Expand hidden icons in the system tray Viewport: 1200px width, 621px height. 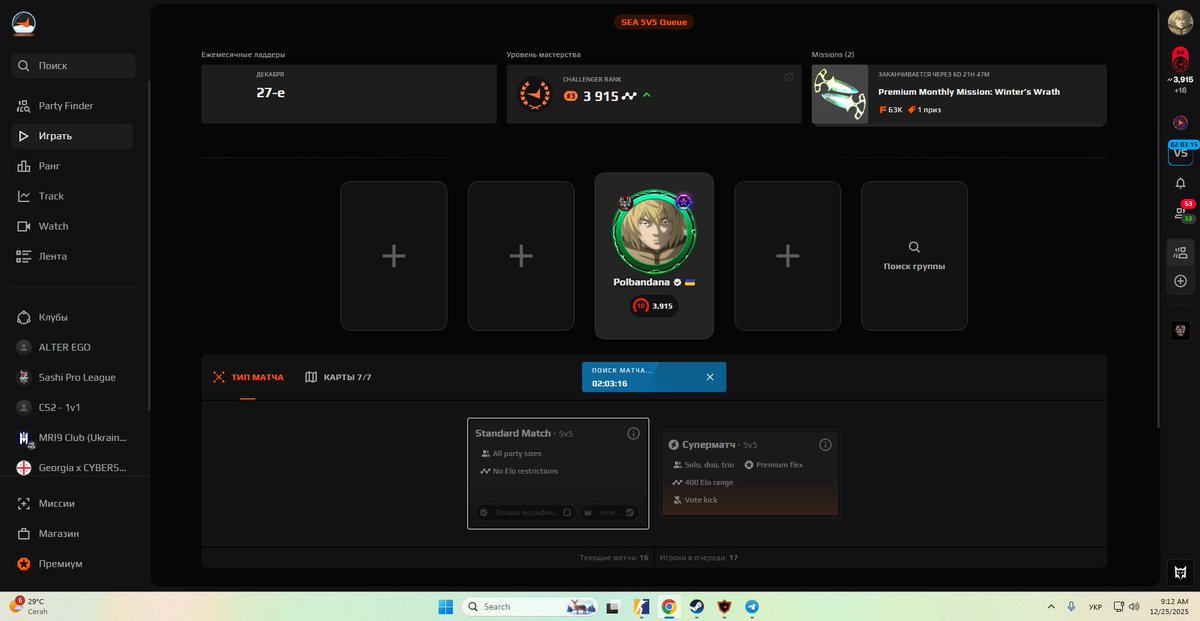1051,606
